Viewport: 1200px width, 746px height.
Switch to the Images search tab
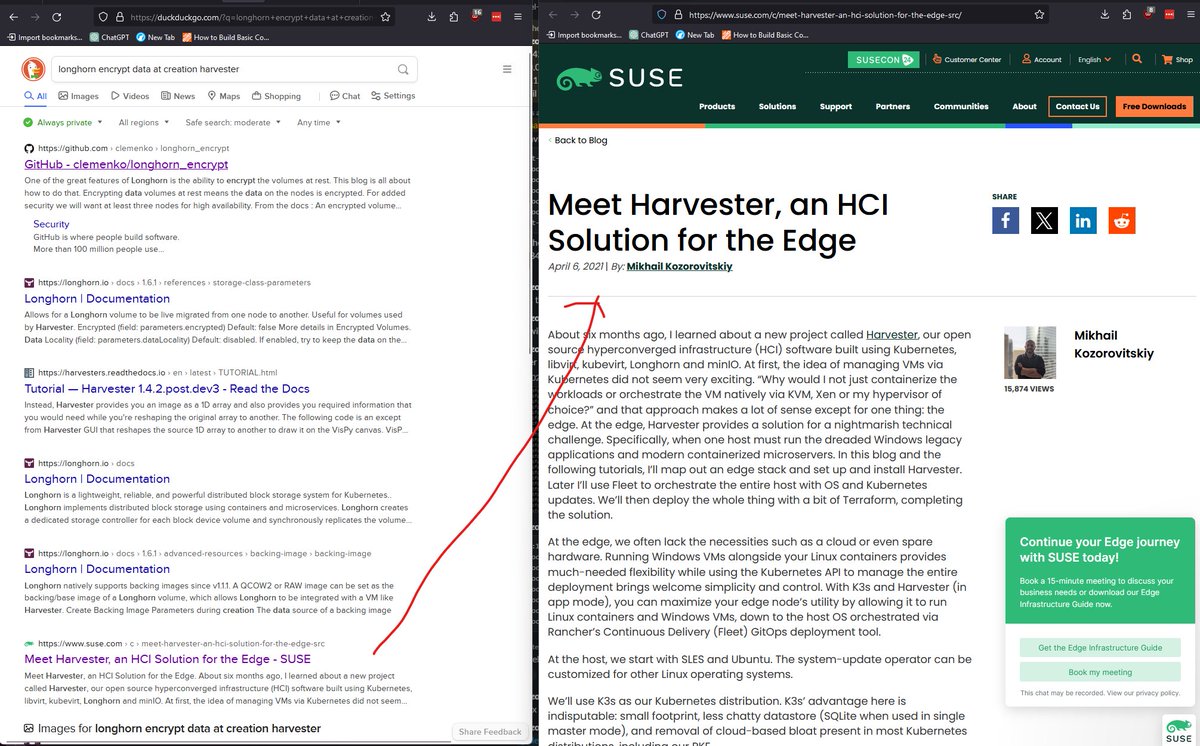pos(78,96)
